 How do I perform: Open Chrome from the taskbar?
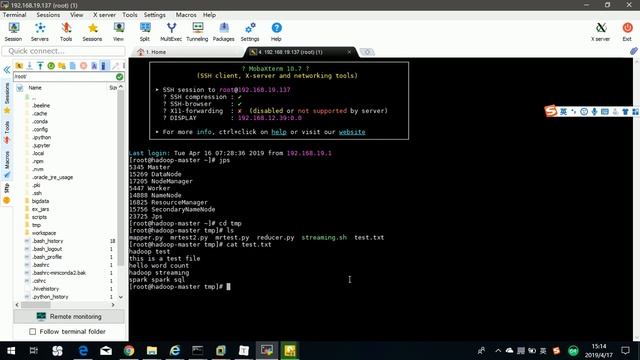tap(129, 351)
